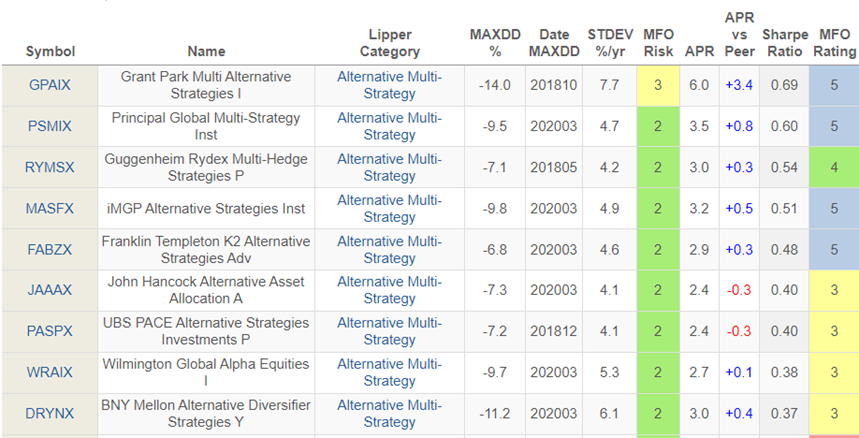The height and width of the screenshot is (438, 859).
Task: Click the MFO Rating column header
Action: [835, 42]
